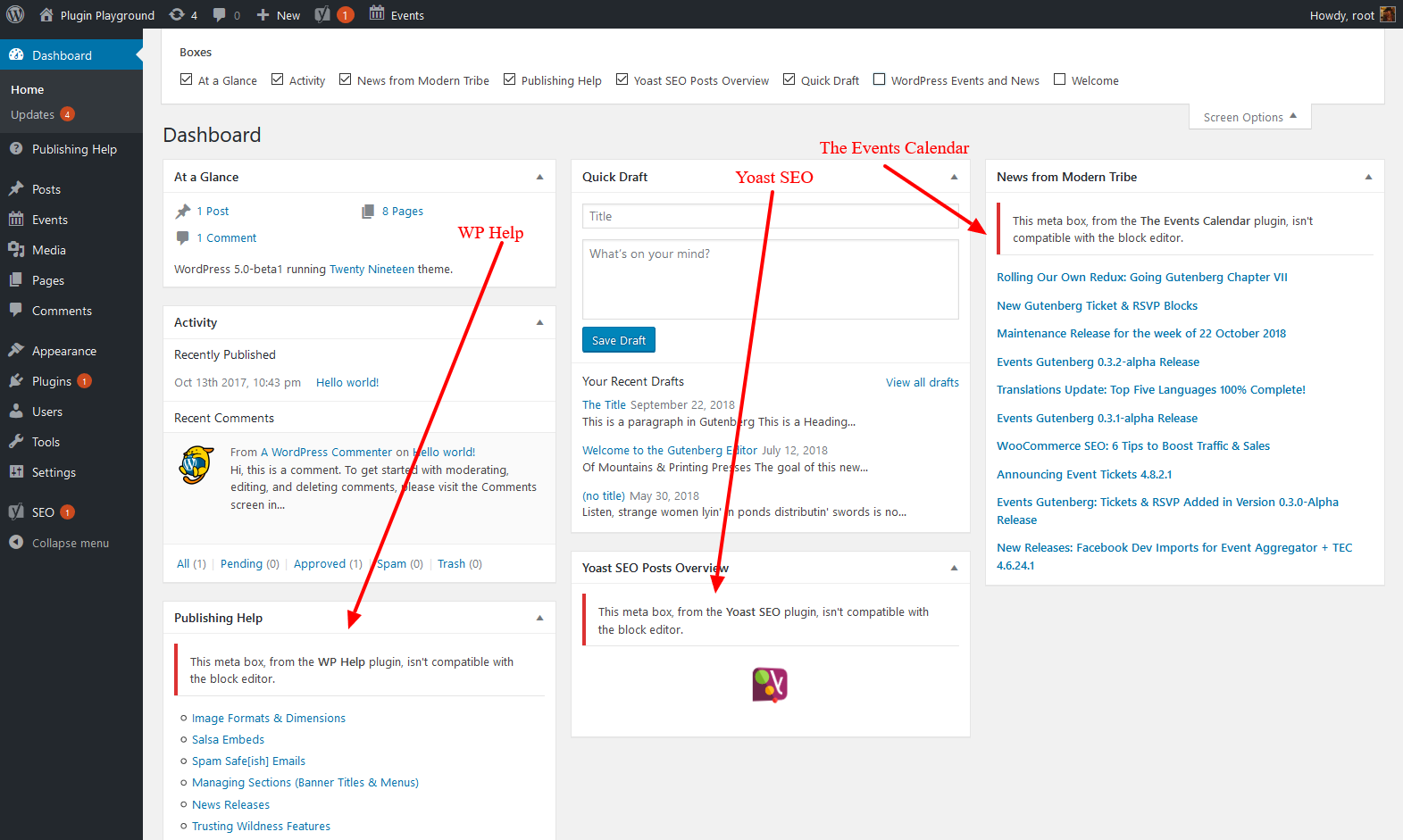Click the updates refresh icon showing 4
Screen dimensions: 1403x840
tap(177, 14)
